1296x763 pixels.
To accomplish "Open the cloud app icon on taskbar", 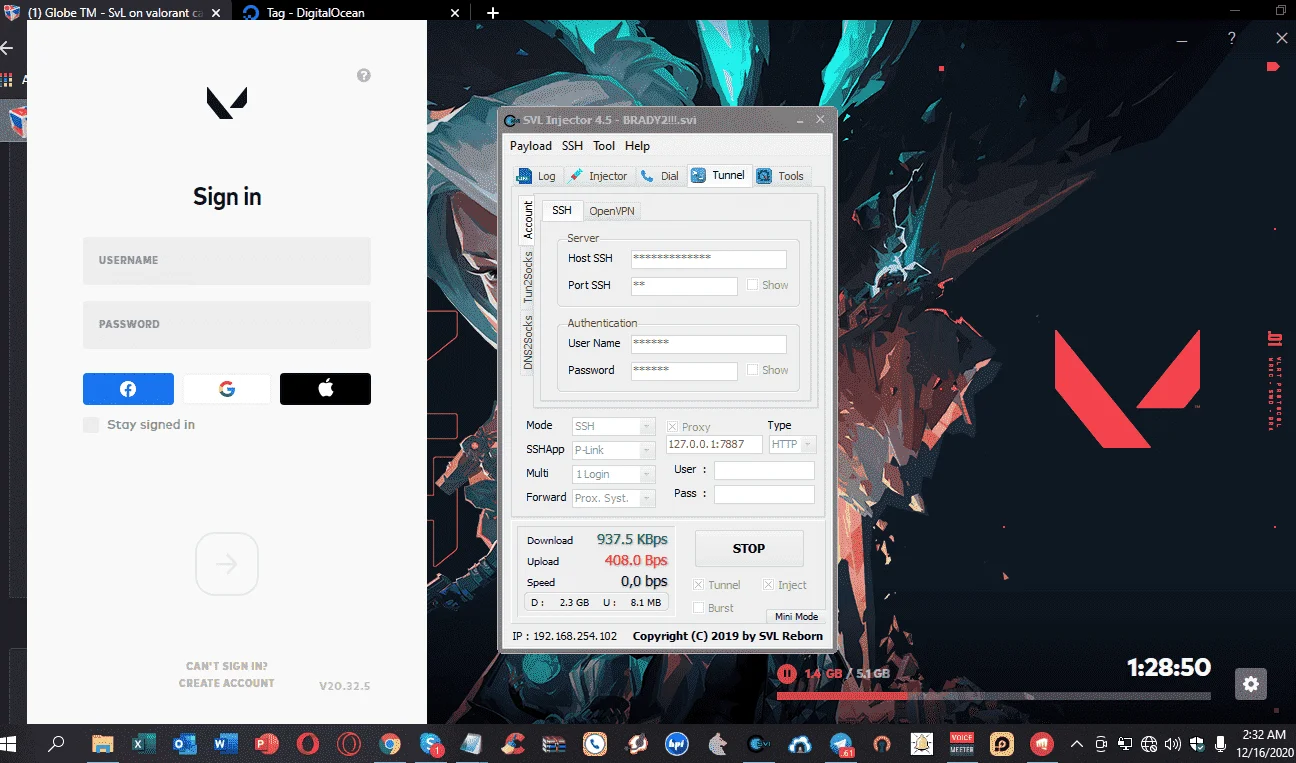I will point(800,744).
